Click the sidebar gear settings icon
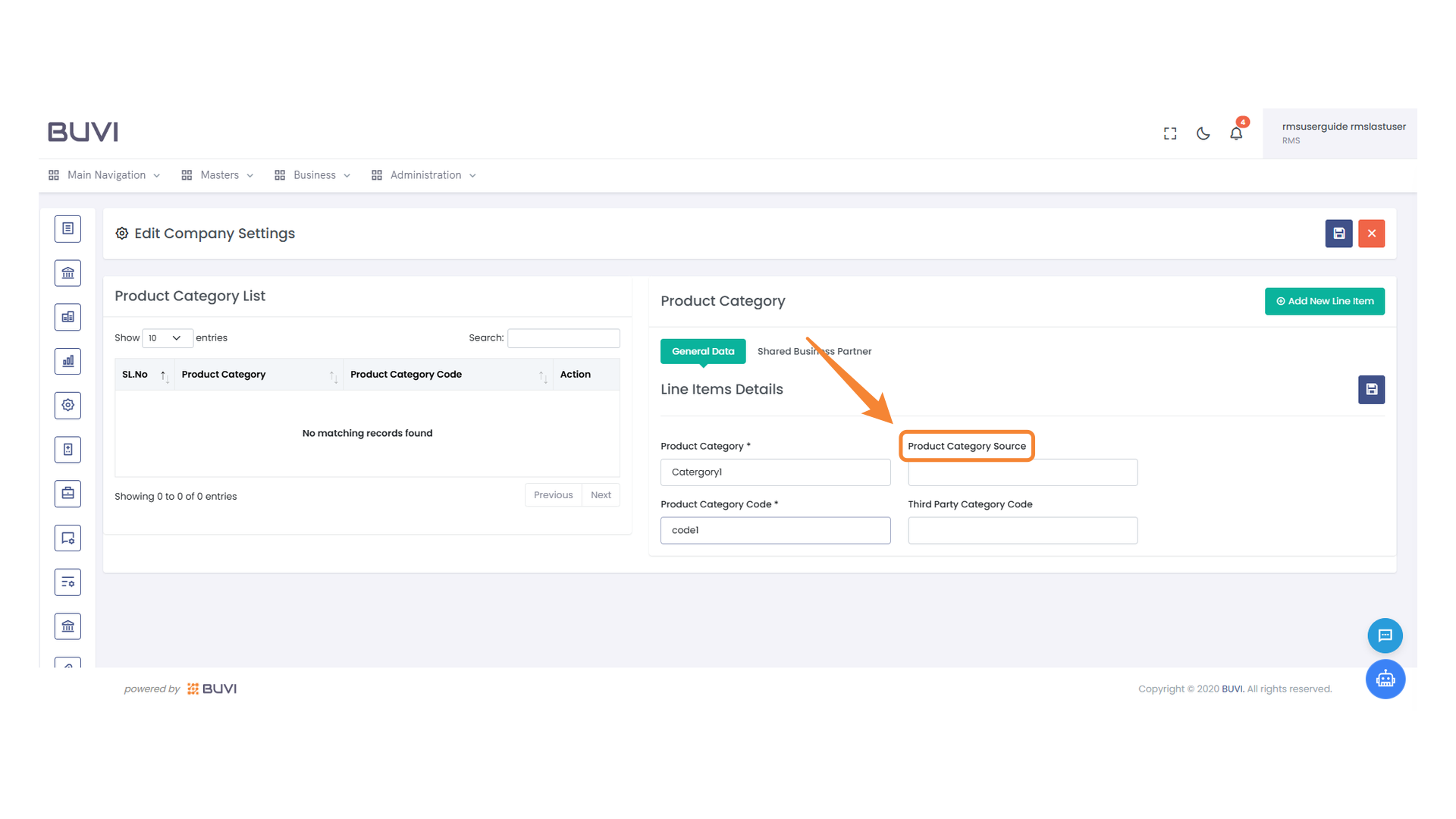 pos(67,405)
